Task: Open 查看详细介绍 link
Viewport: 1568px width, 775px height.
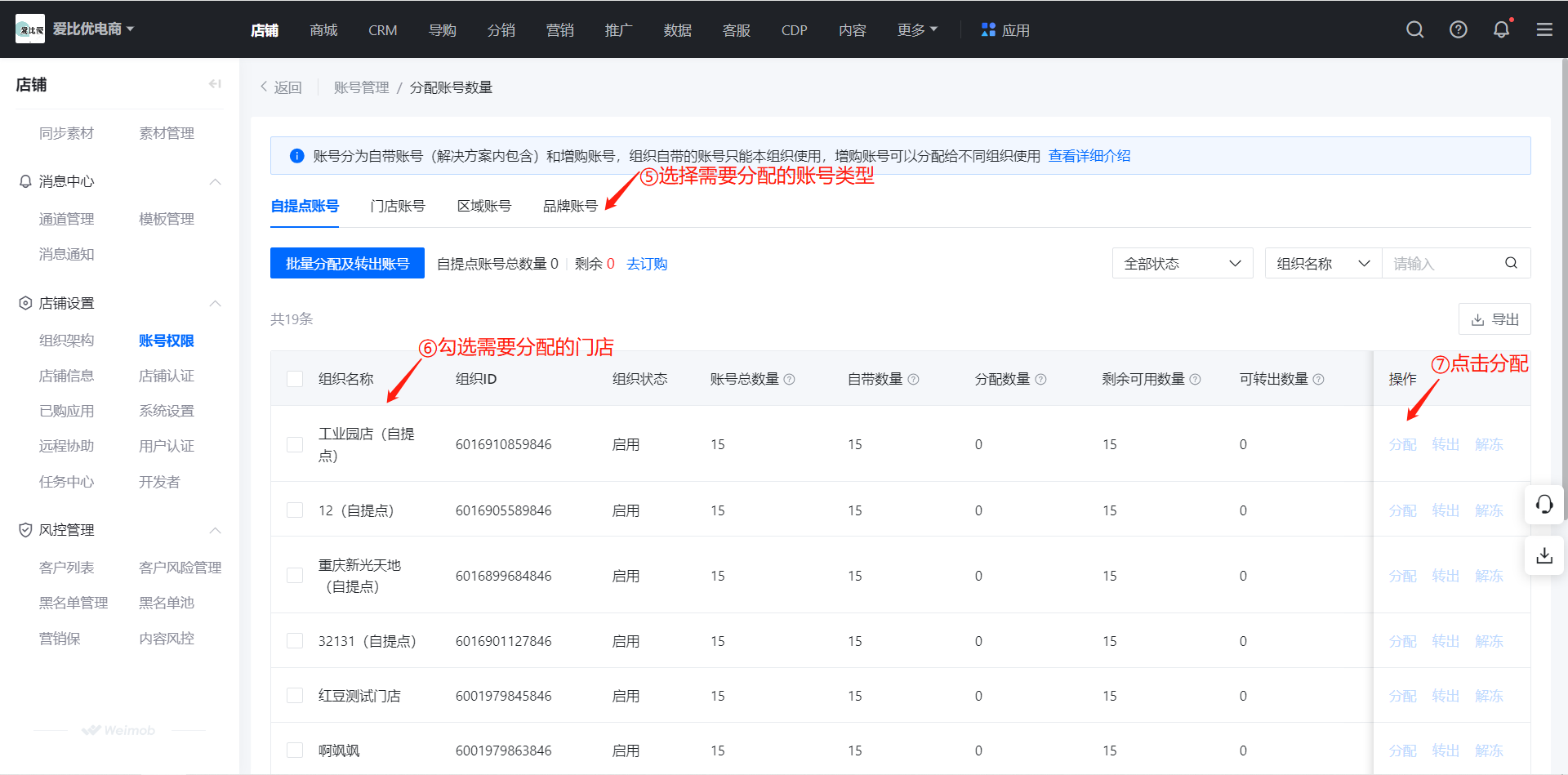Action: click(1089, 156)
